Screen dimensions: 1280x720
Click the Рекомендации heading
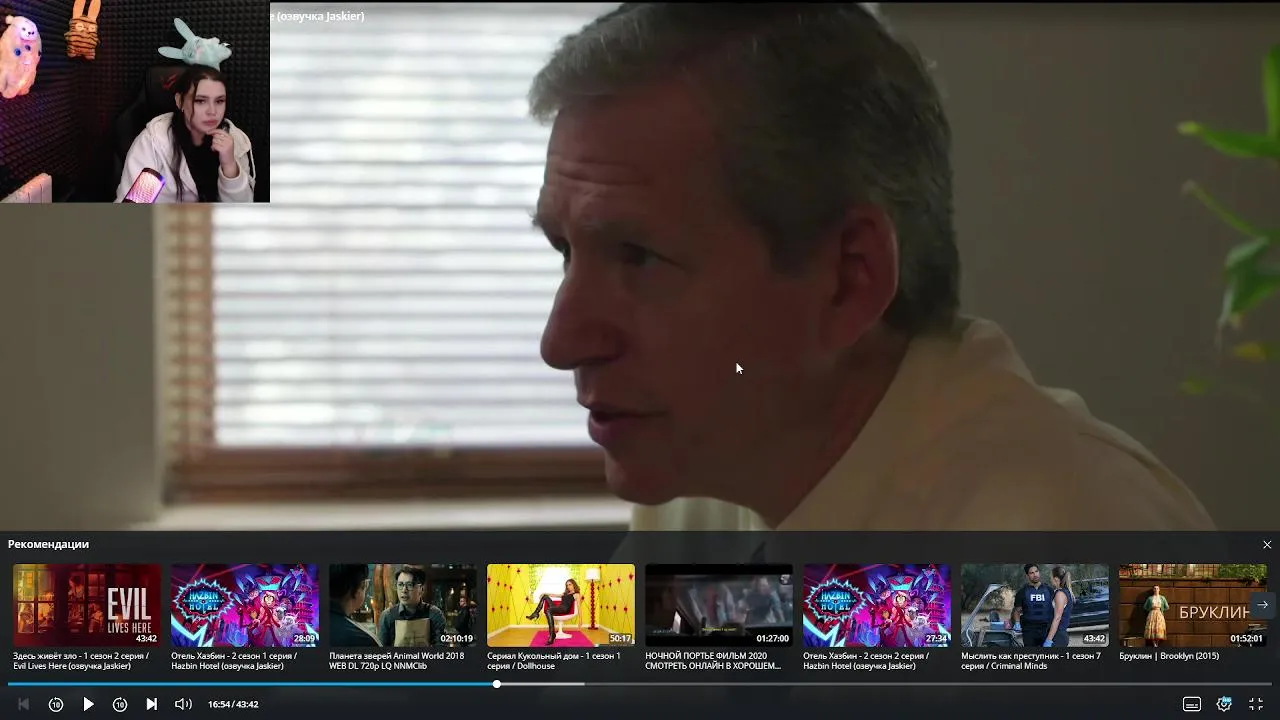48,544
